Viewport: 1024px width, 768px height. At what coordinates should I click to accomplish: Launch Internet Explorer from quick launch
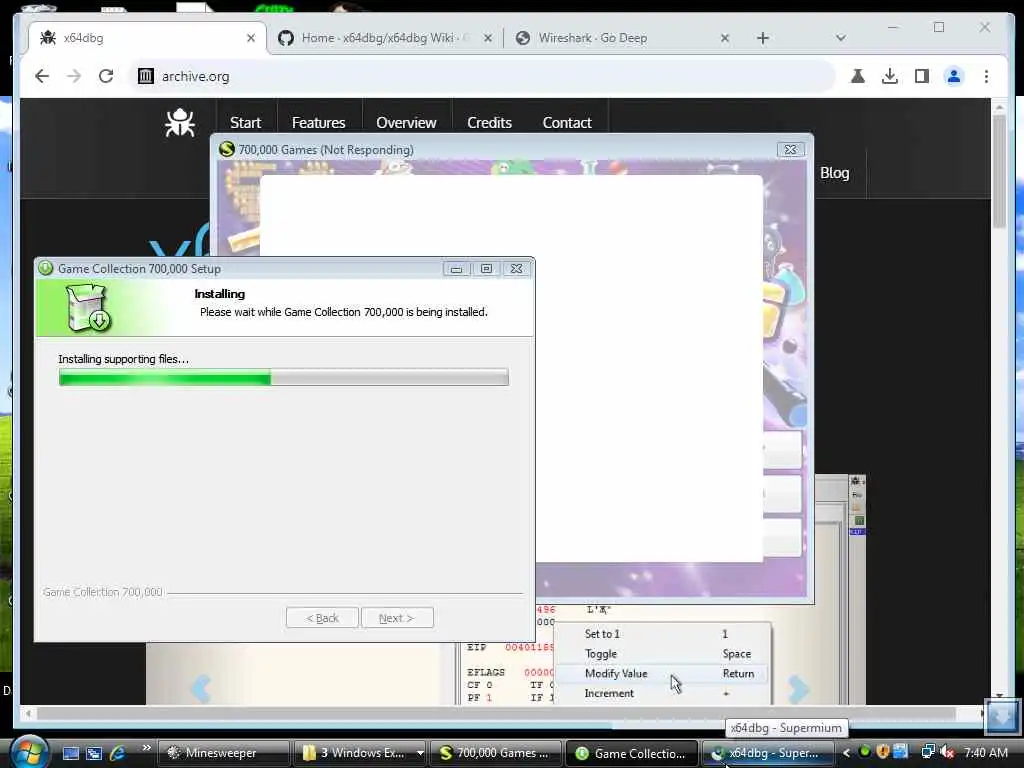coord(118,753)
